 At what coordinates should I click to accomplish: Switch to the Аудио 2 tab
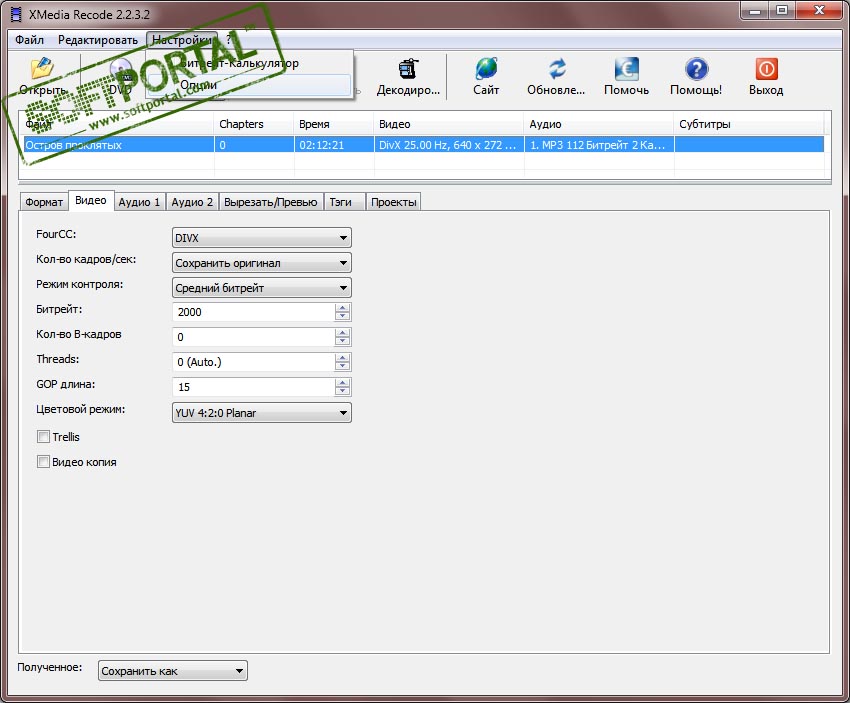click(192, 202)
